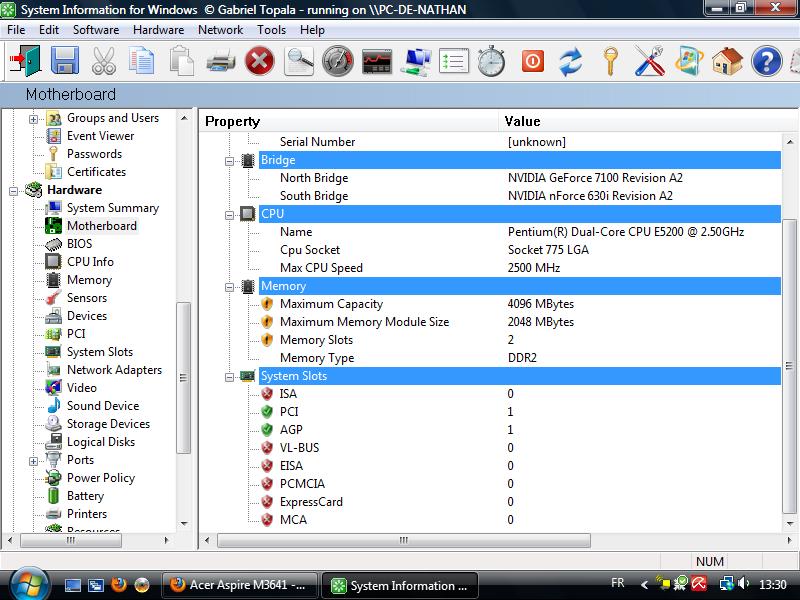Switch to Acer Aspire M3641 Firefox taskbar button

239,585
